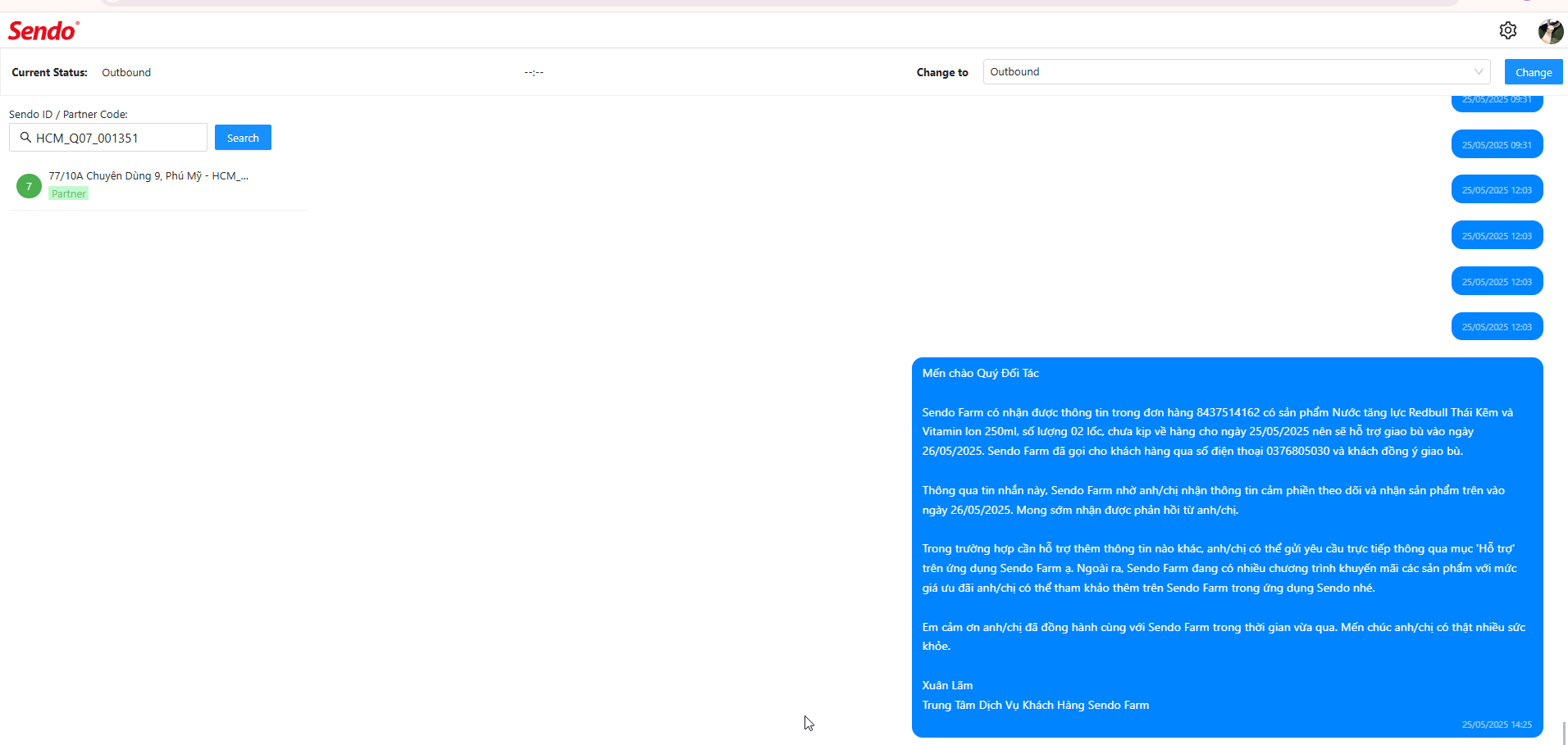The image size is (1568, 745).
Task: Open the user profile avatar
Action: tap(1550, 31)
